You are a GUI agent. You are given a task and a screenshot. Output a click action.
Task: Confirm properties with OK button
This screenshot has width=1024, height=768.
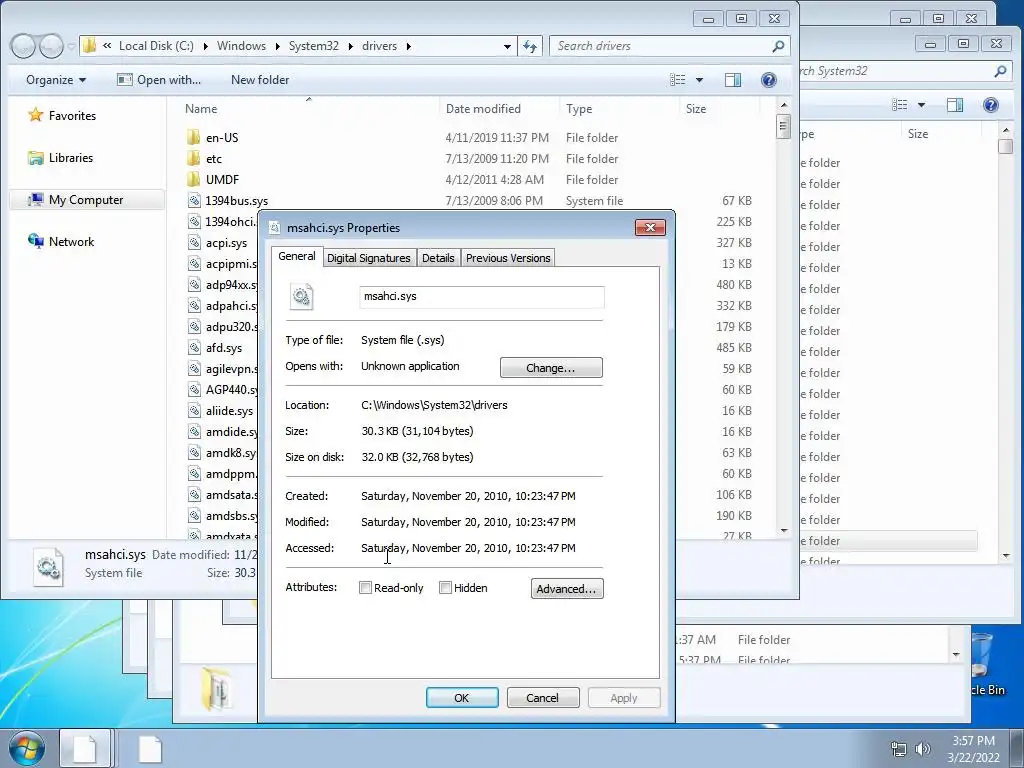click(x=462, y=697)
